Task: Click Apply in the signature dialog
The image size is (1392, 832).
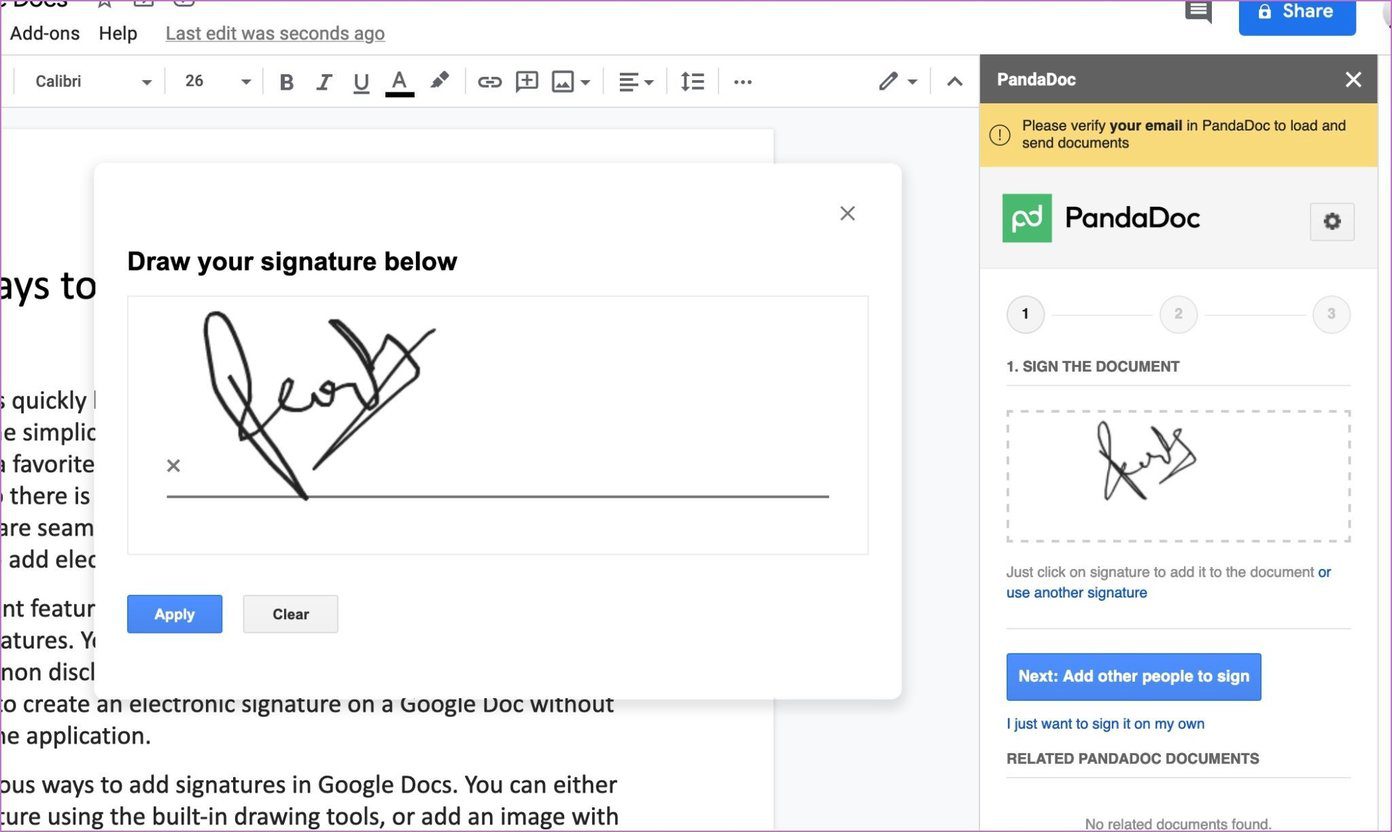Action: click(x=175, y=614)
